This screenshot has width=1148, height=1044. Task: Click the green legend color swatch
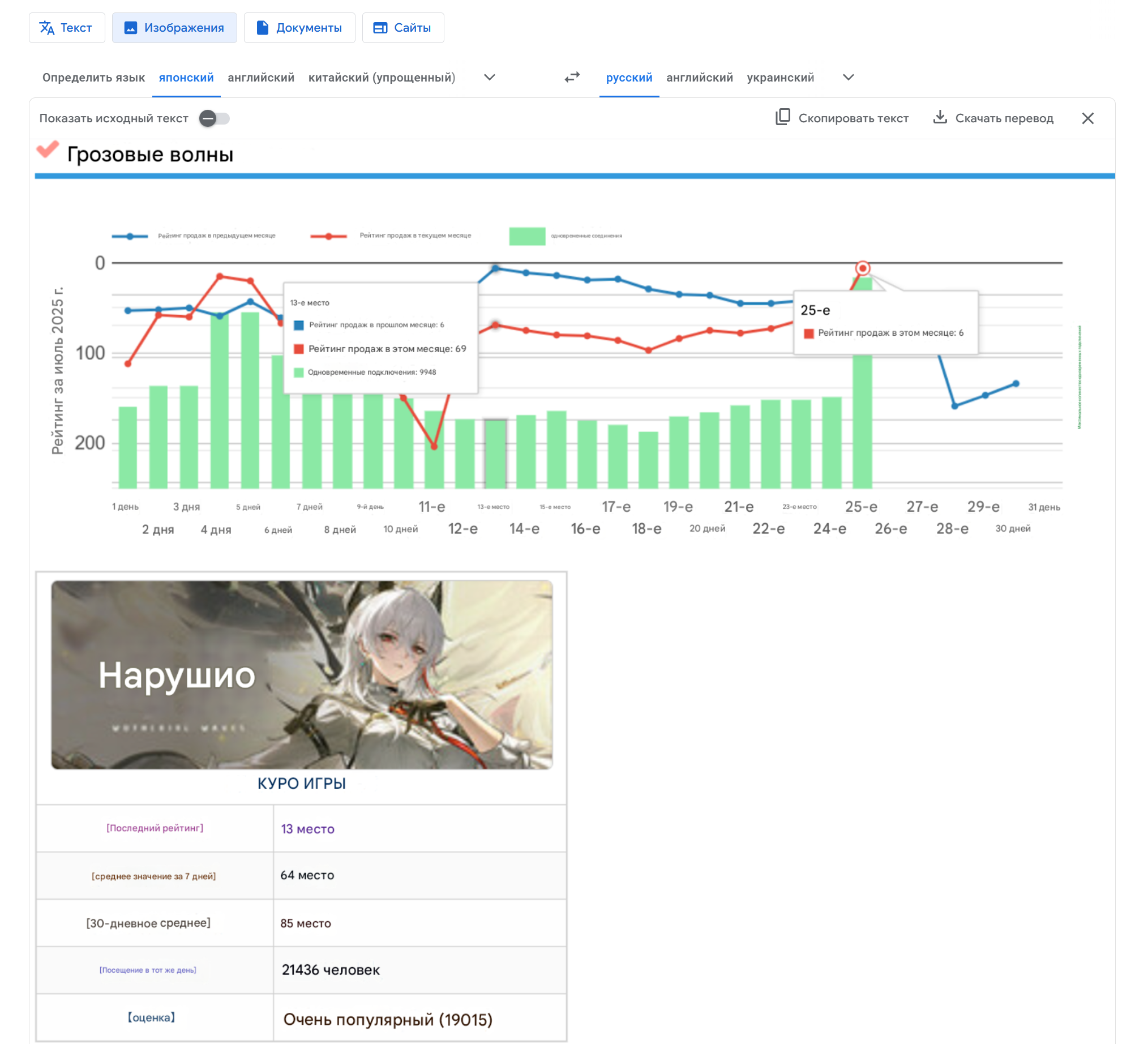(527, 236)
